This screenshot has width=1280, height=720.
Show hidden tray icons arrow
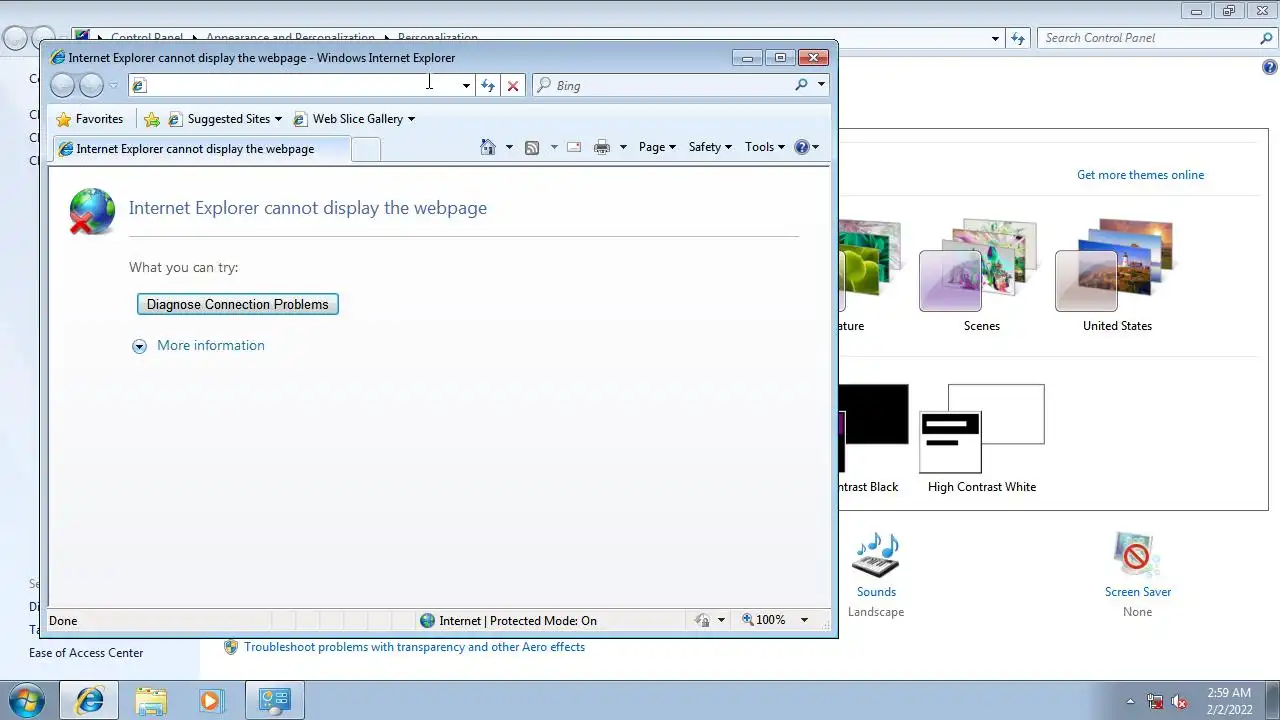(1131, 701)
